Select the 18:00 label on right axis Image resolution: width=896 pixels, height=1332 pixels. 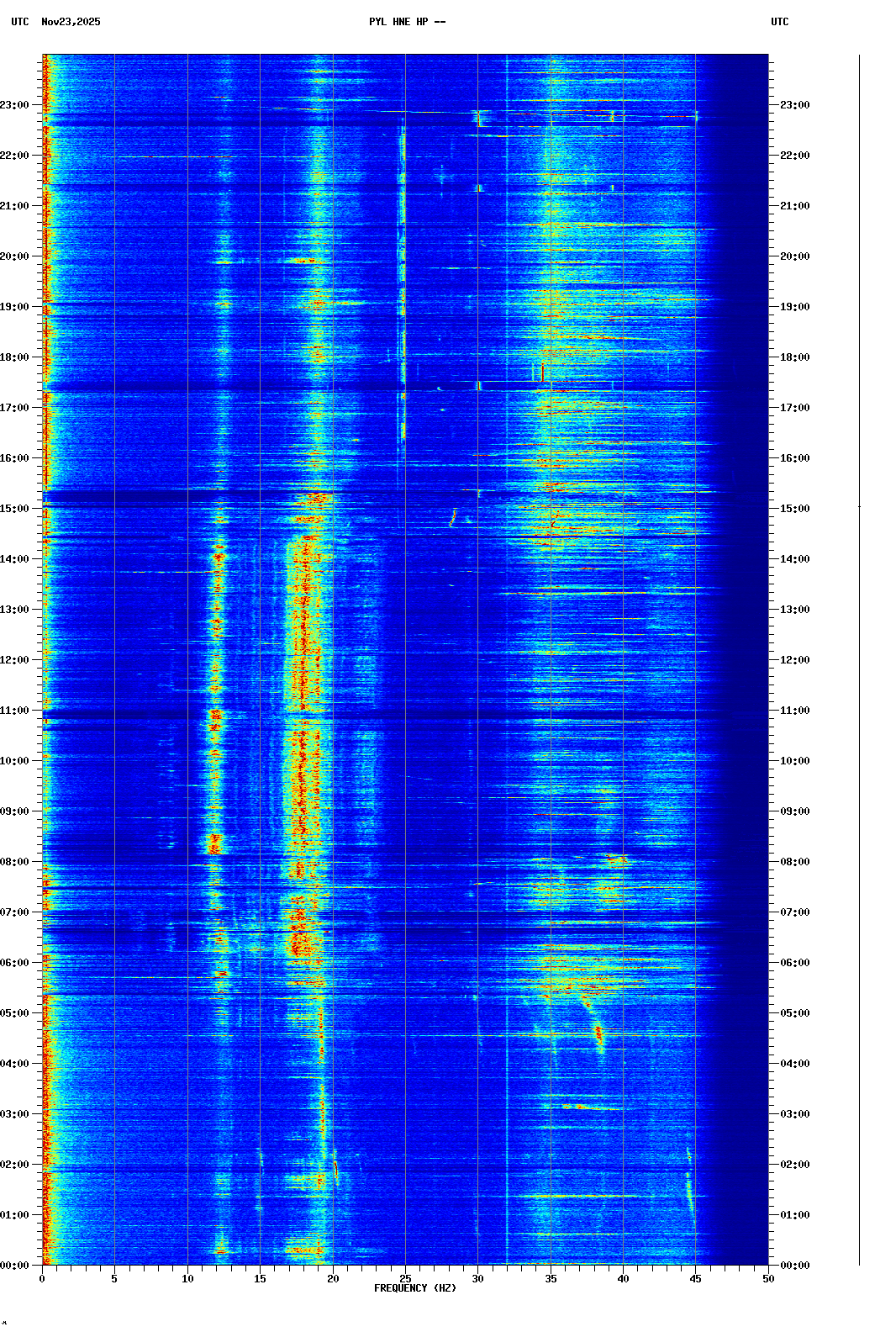click(x=794, y=357)
